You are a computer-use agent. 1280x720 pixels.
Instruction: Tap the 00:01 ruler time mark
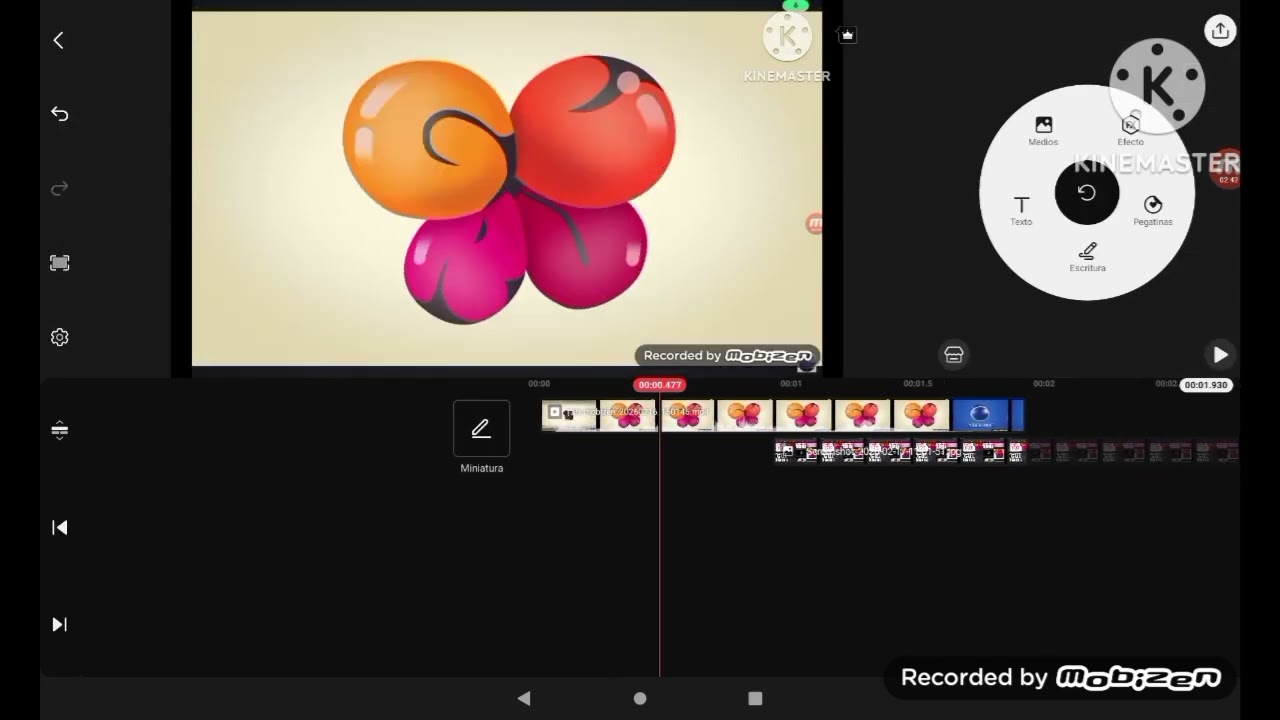[x=791, y=384]
